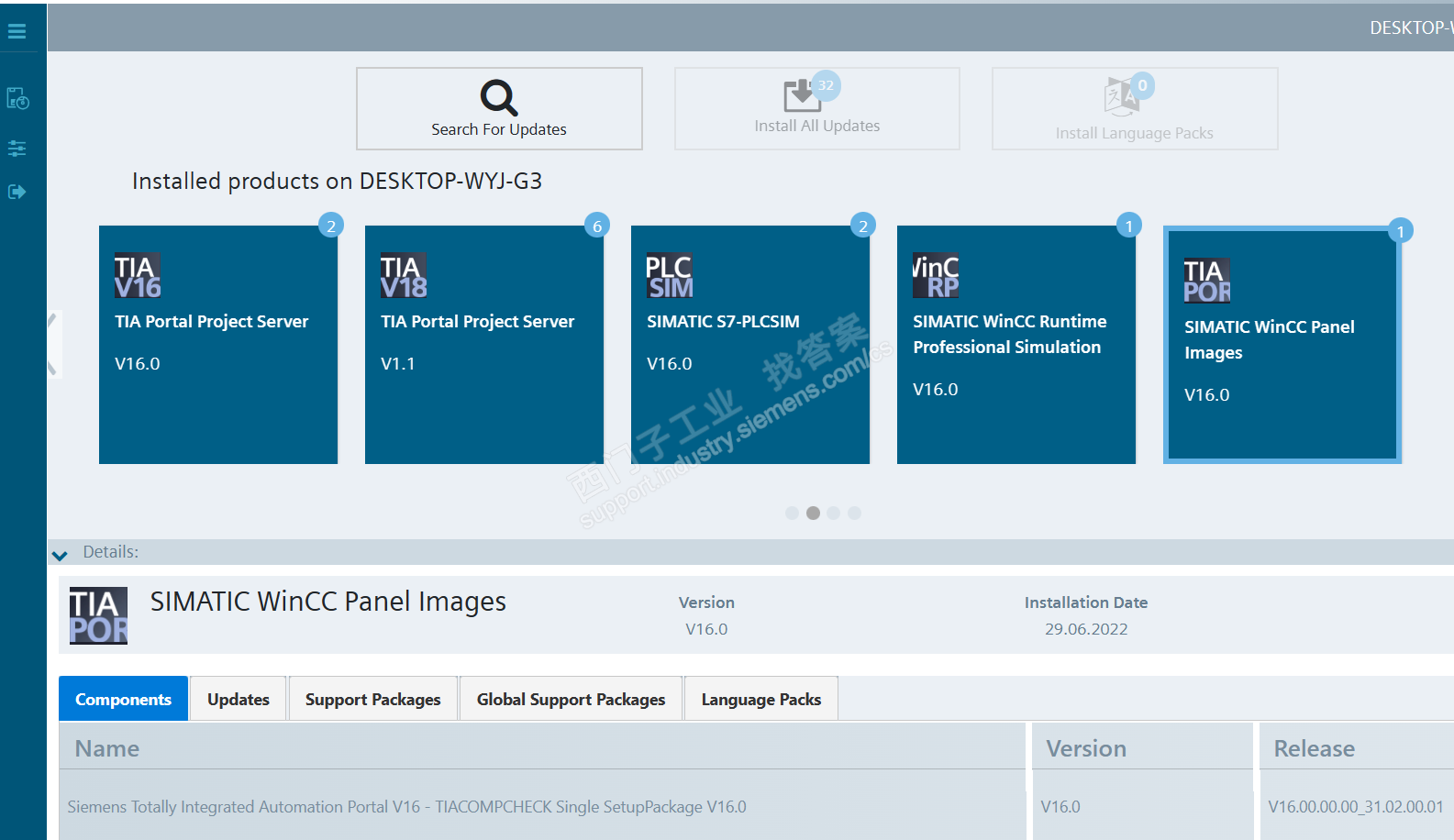Click the Search For Updates magnifier icon
Image resolution: width=1454 pixels, height=840 pixels.
point(499,97)
